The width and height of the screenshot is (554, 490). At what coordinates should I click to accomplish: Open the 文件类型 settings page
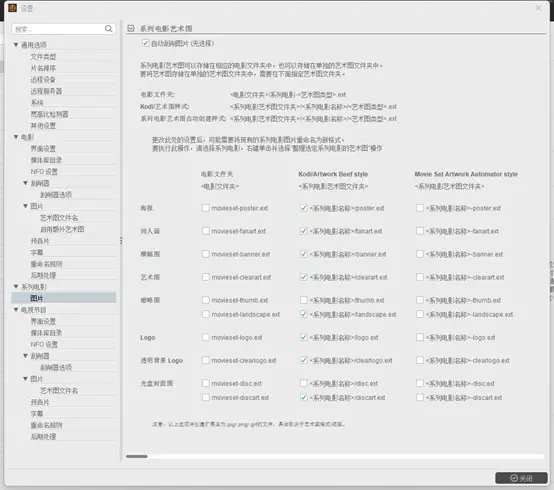(43, 56)
